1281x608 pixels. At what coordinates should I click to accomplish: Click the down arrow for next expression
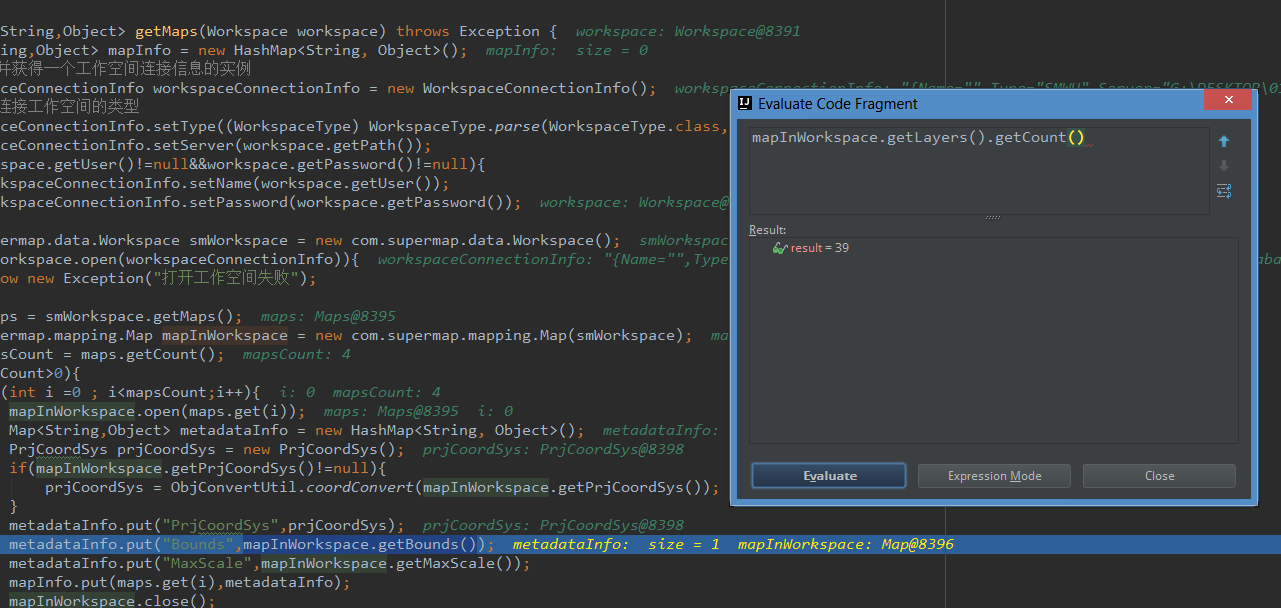click(x=1223, y=166)
